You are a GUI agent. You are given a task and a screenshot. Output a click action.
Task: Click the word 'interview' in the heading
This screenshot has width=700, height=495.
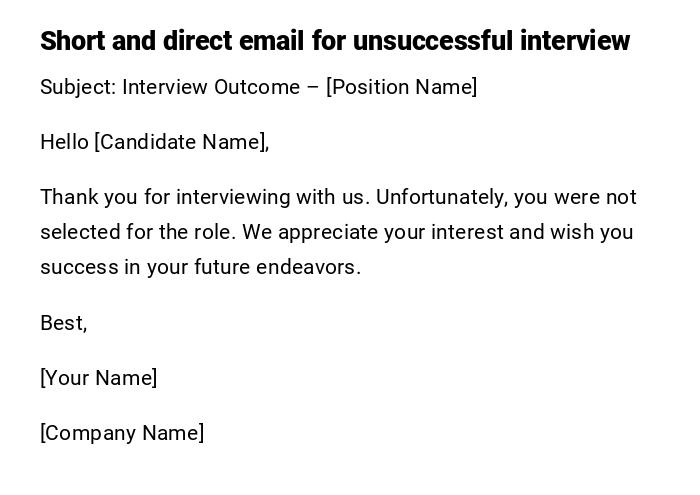(574, 41)
